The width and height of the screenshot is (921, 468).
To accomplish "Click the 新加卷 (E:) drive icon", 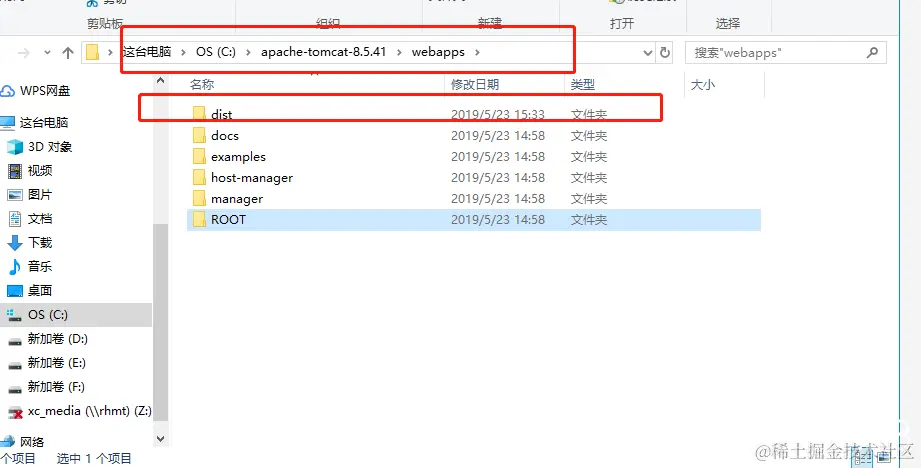I will (x=15, y=364).
